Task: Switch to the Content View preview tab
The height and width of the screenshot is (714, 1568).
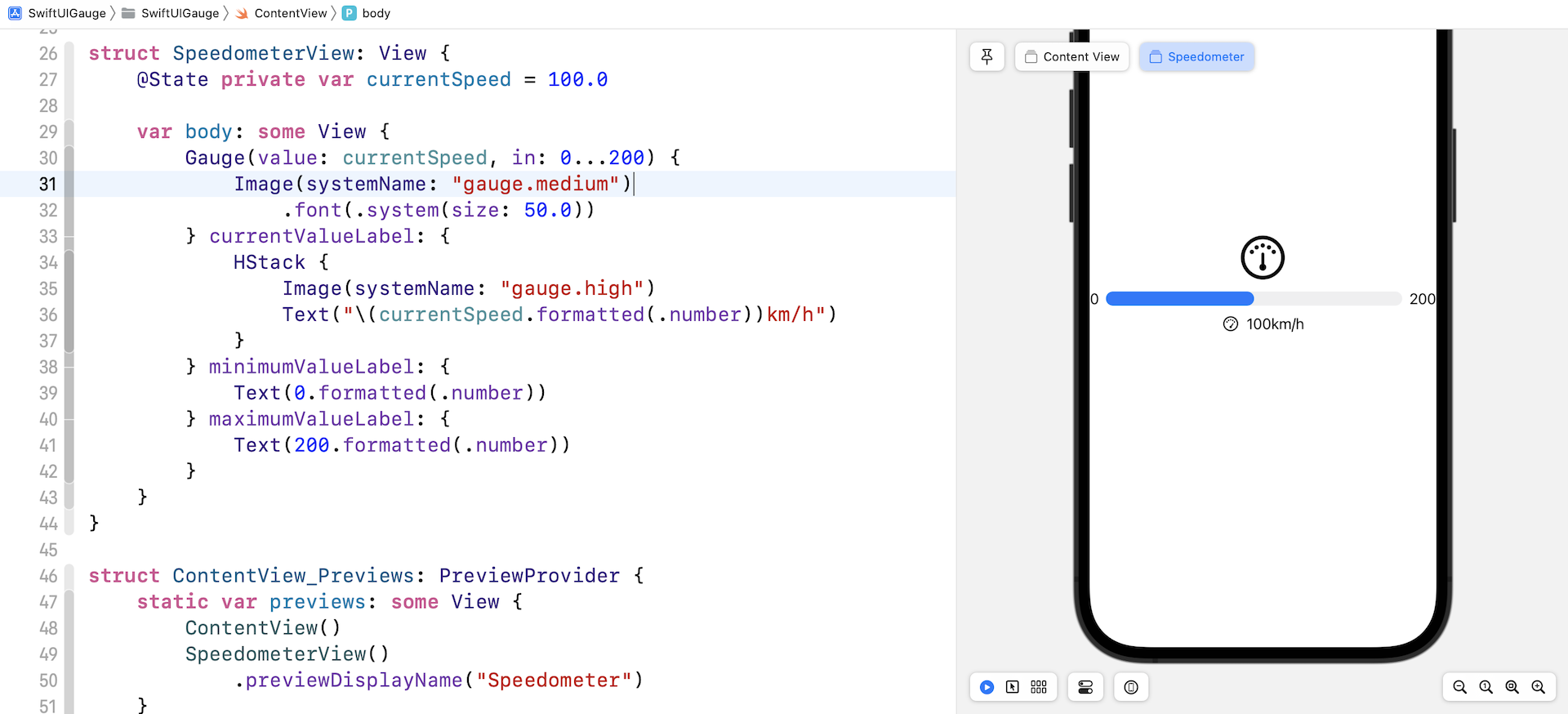Action: pyautogui.click(x=1072, y=56)
